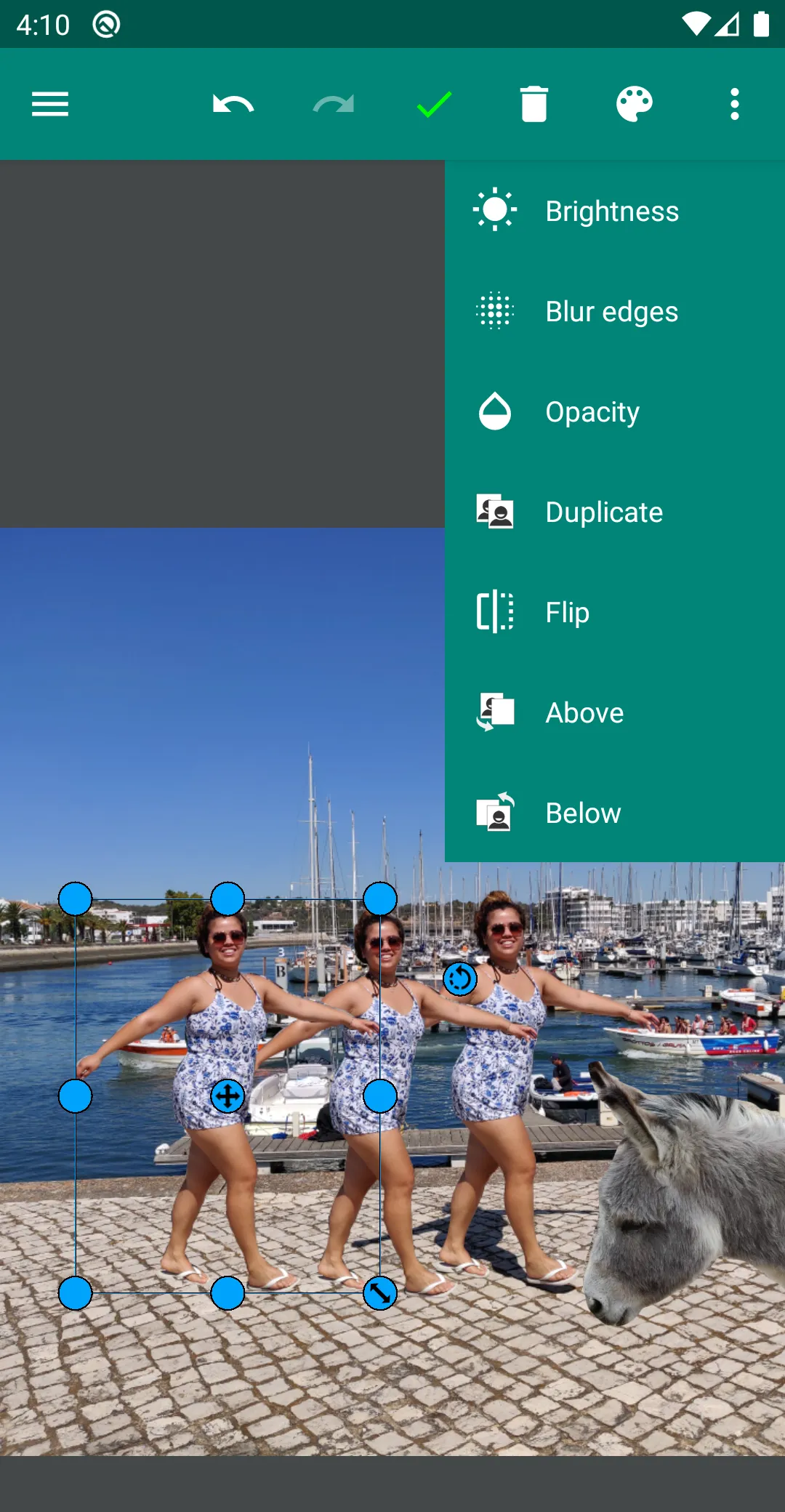Select Brightness menu entry
The image size is (785, 1512).
[x=615, y=211]
